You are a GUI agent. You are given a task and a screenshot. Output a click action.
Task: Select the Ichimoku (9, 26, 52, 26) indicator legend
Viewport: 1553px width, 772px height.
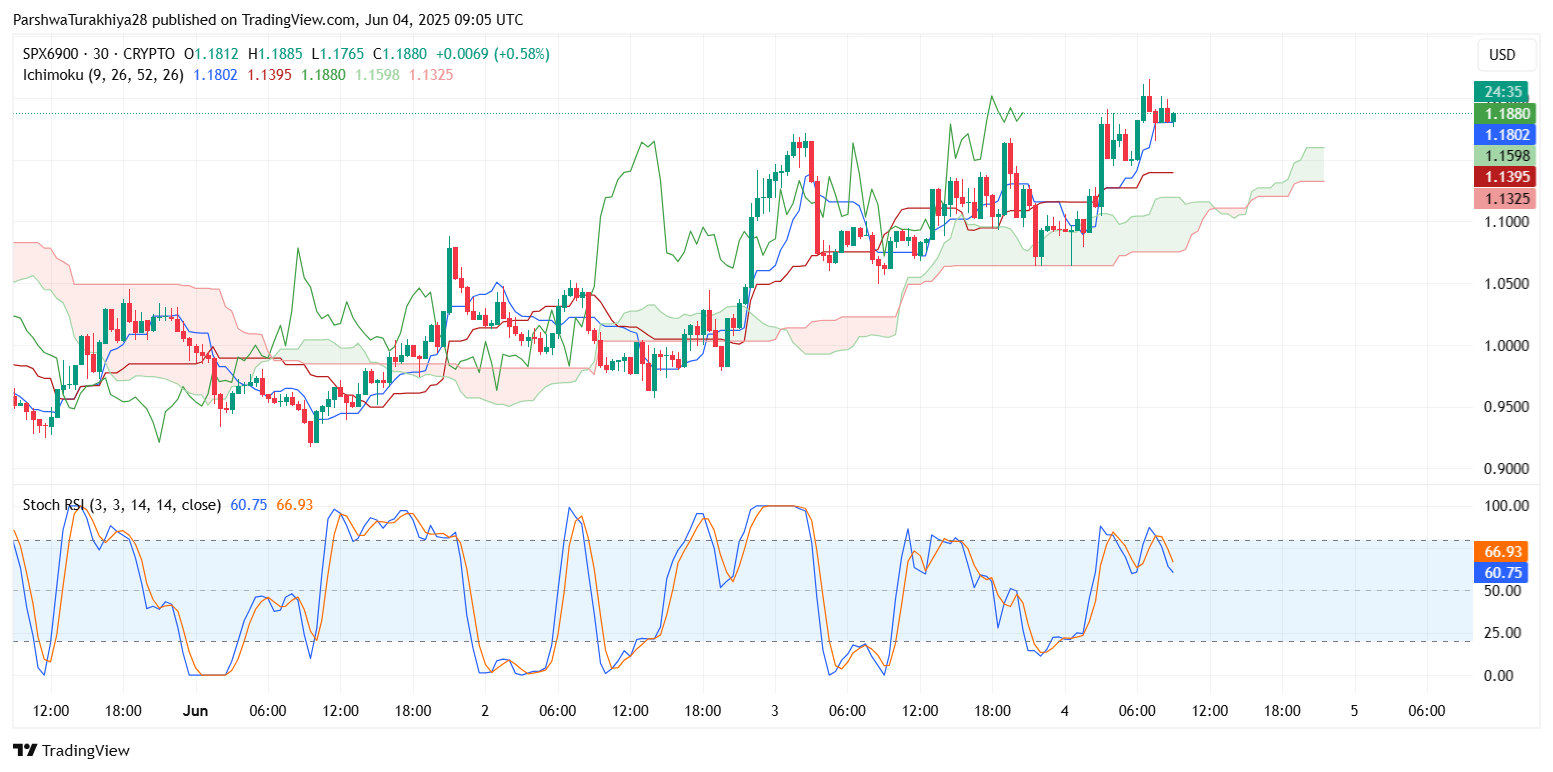click(x=98, y=75)
